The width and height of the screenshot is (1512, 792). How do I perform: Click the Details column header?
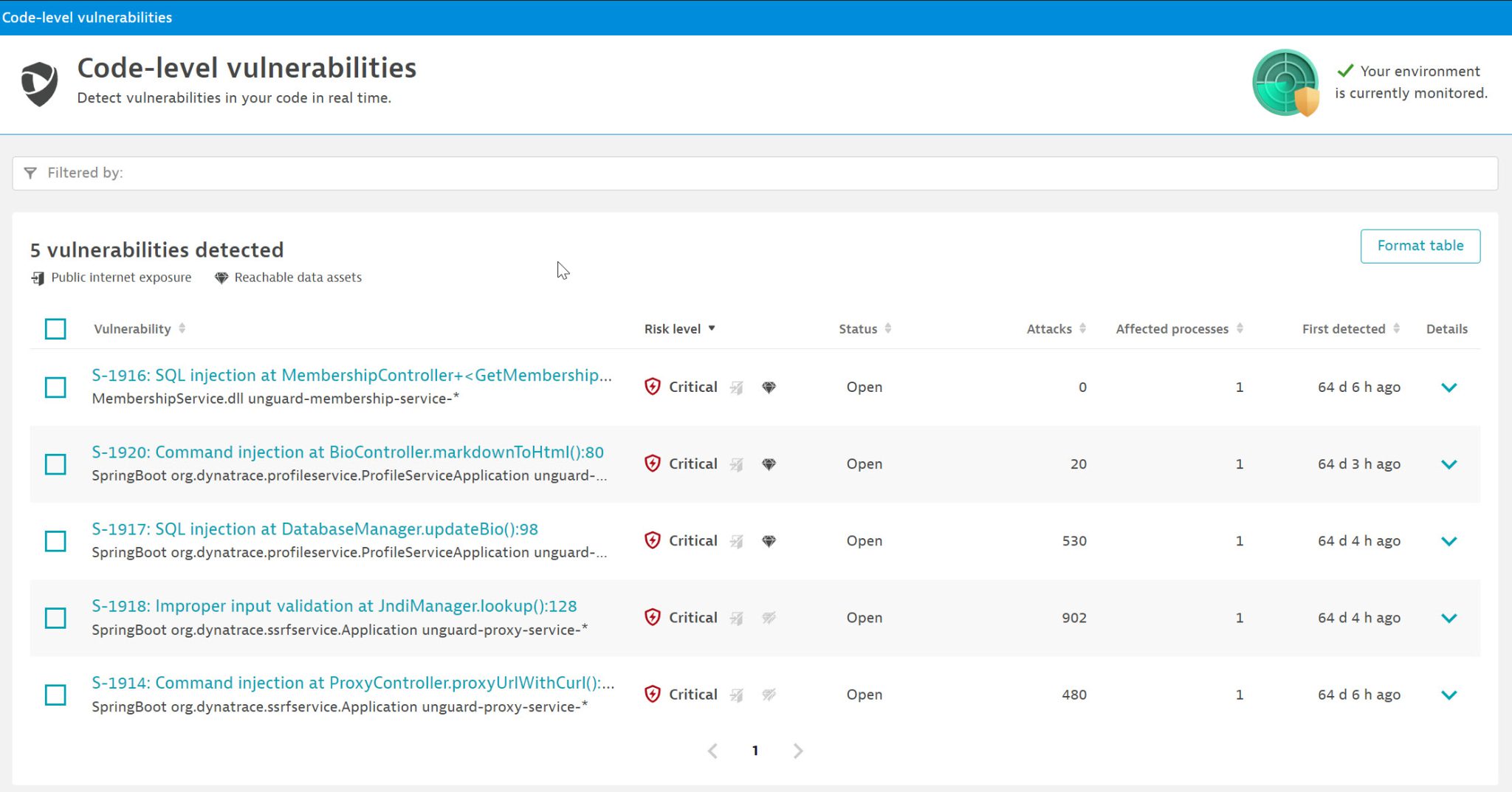[1446, 328]
